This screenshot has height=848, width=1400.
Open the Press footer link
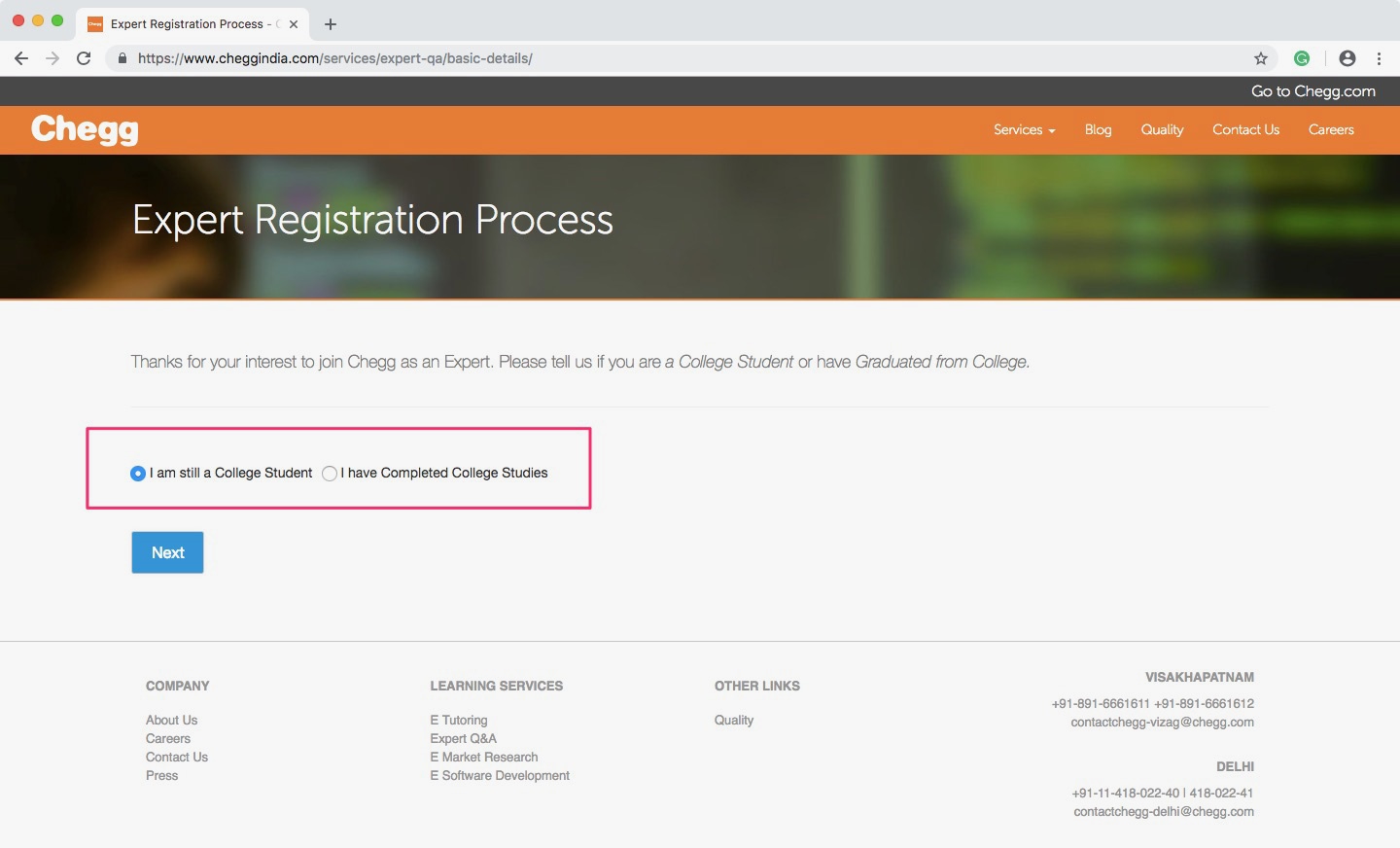(x=161, y=776)
